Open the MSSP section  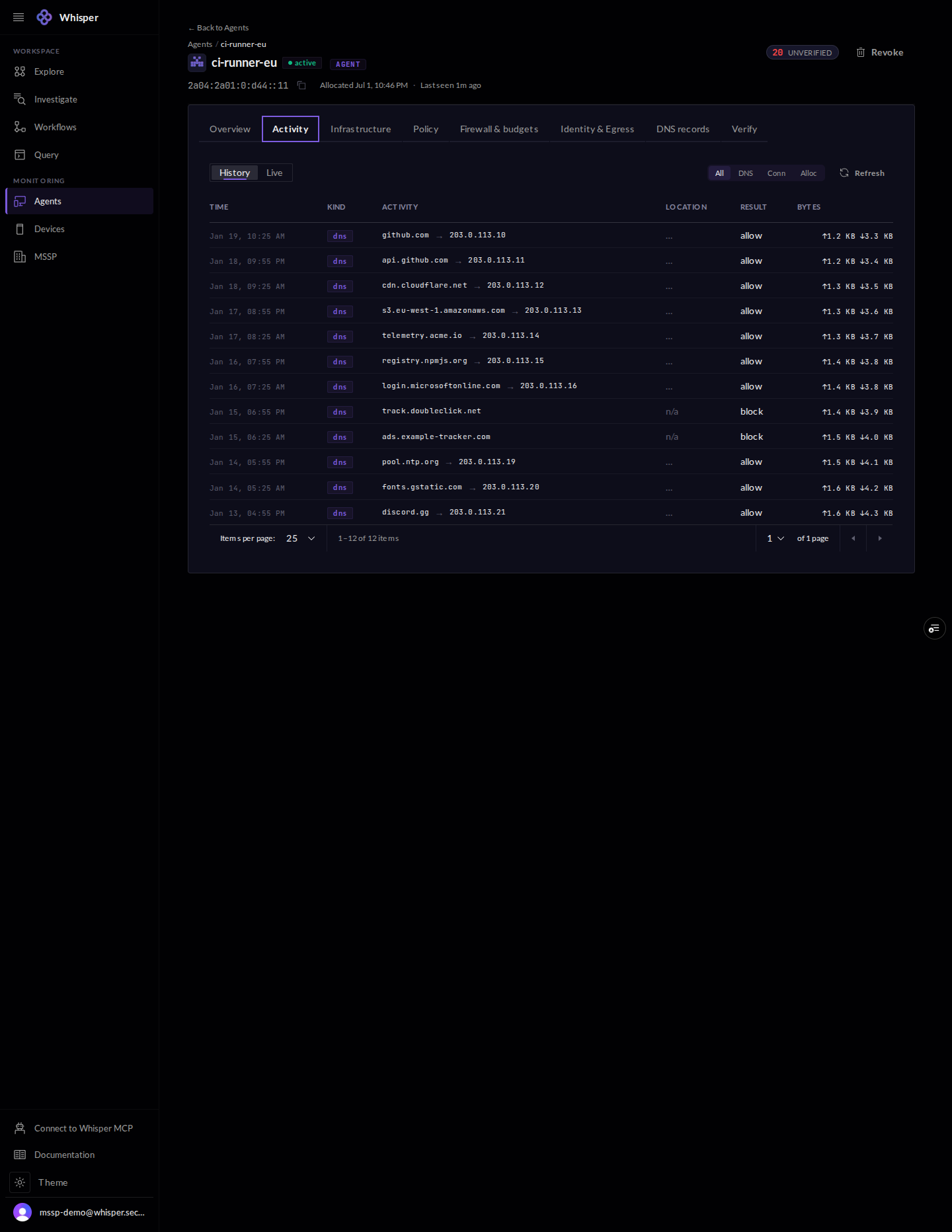(79, 257)
